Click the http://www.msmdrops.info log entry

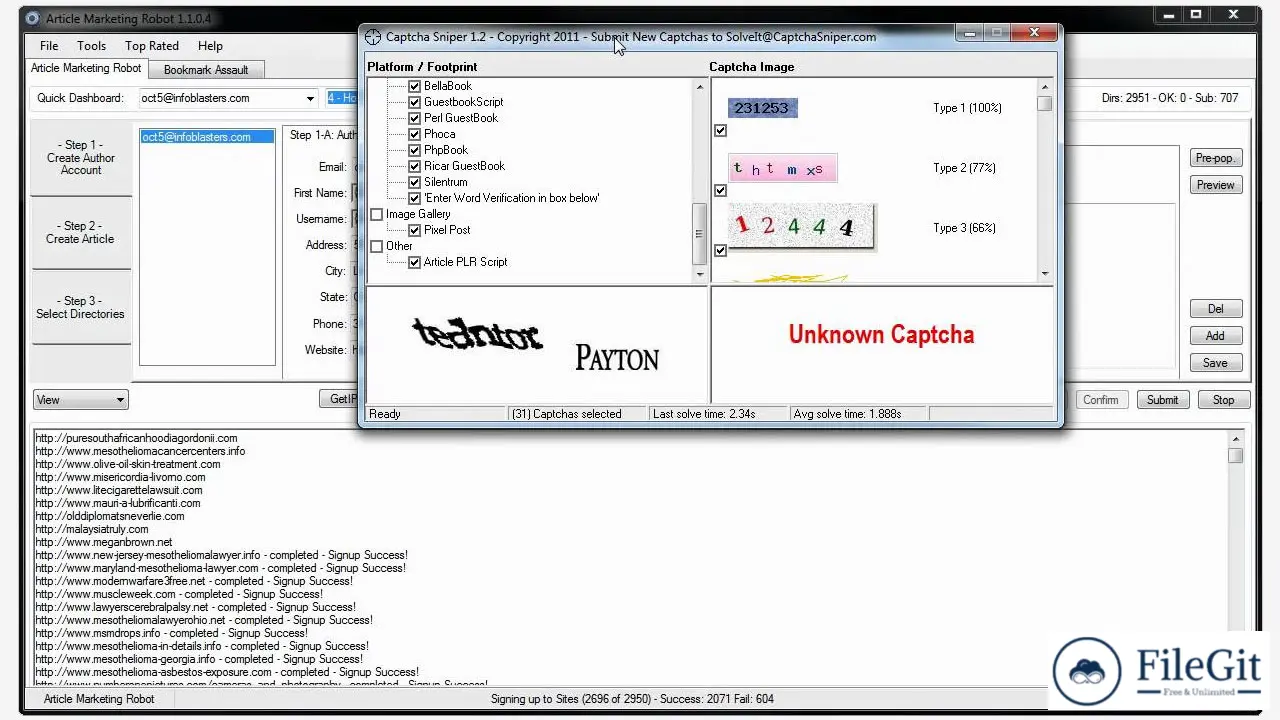pos(172,633)
